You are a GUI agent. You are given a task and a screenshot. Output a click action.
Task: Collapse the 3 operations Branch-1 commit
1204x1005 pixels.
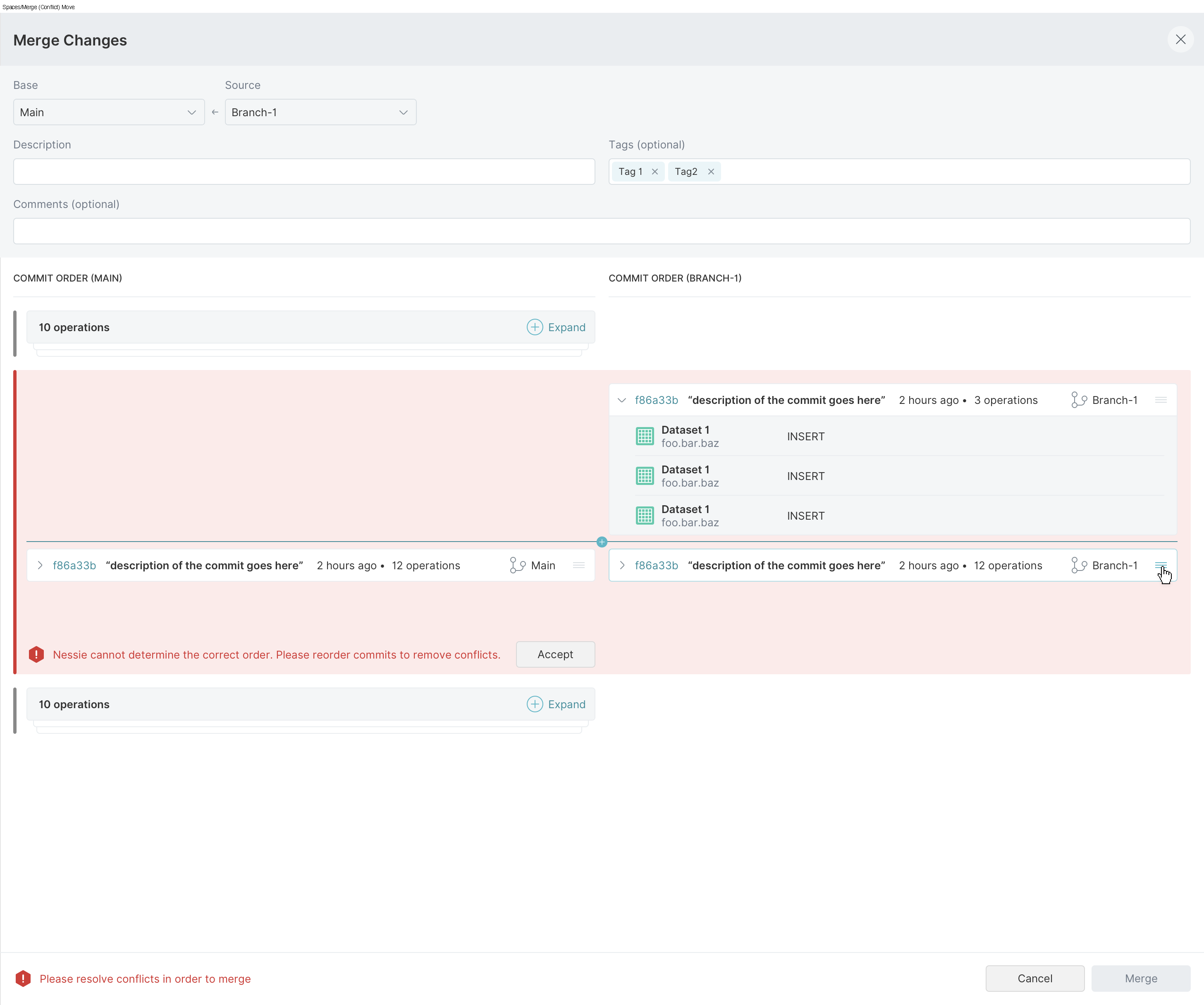point(621,400)
